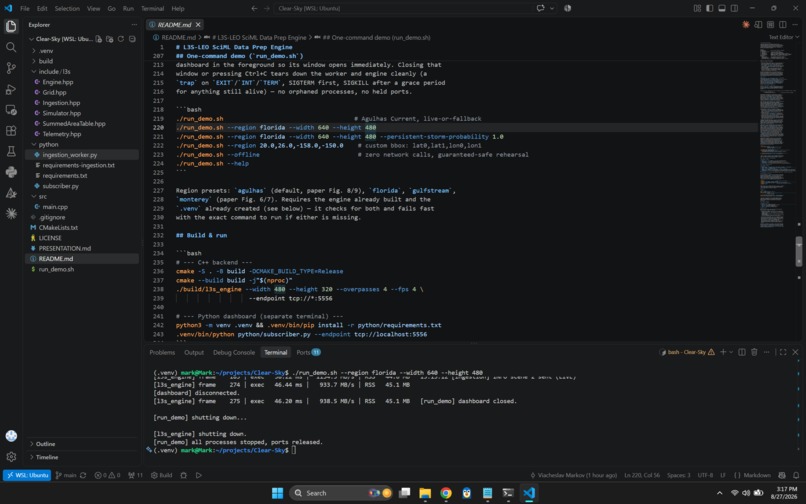This screenshot has height=504, width=806.
Task: Split the editor right
Action: [782, 24]
